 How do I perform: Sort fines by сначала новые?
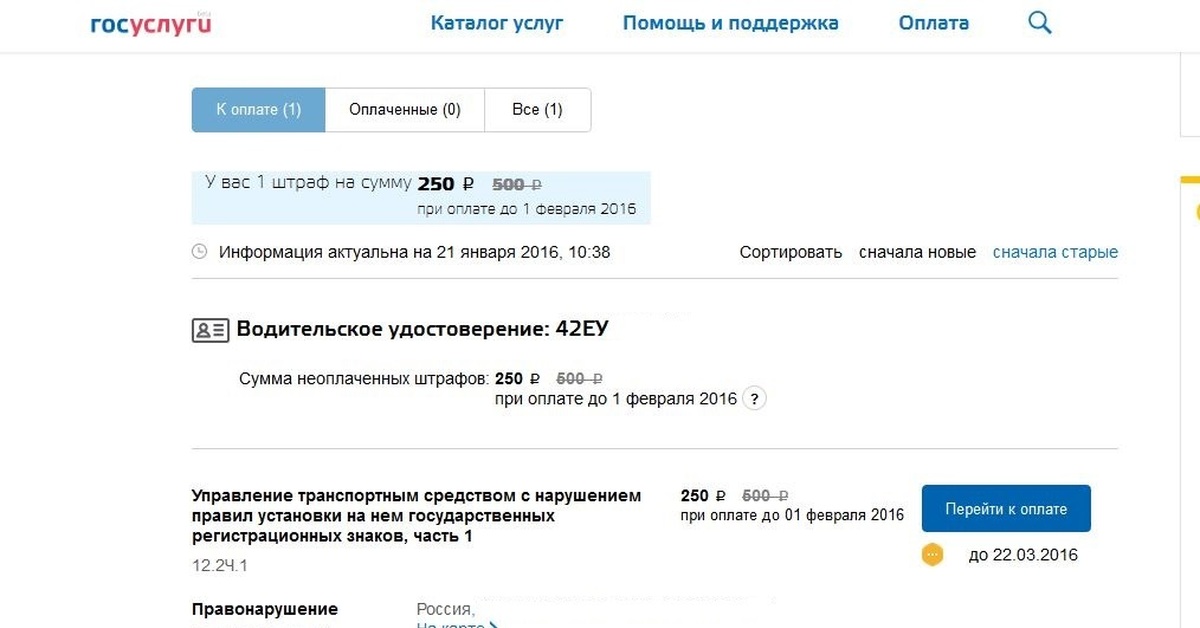(x=917, y=252)
